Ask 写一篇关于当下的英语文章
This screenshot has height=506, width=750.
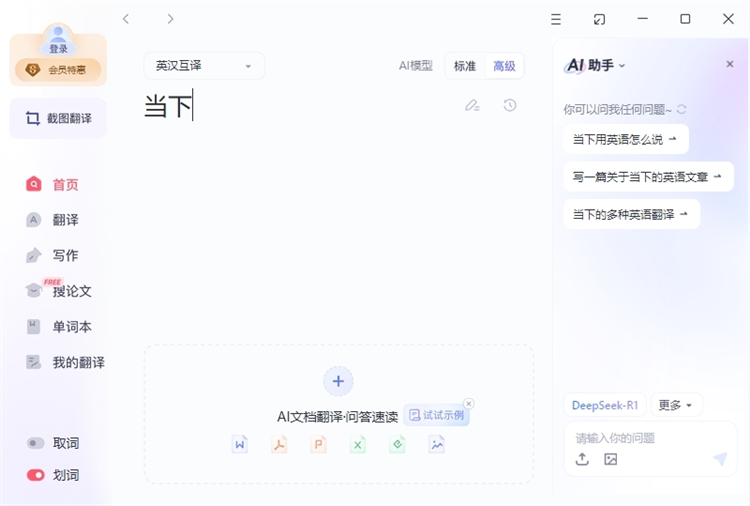pos(648,177)
